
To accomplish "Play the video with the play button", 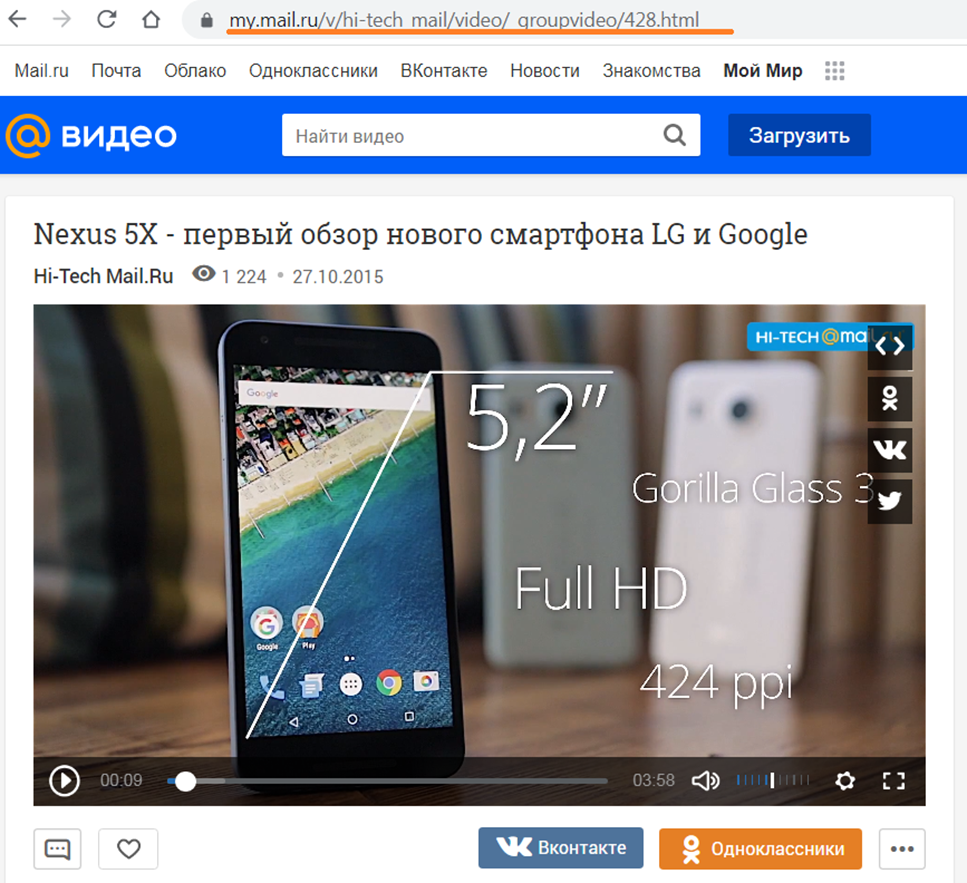I will [x=64, y=781].
